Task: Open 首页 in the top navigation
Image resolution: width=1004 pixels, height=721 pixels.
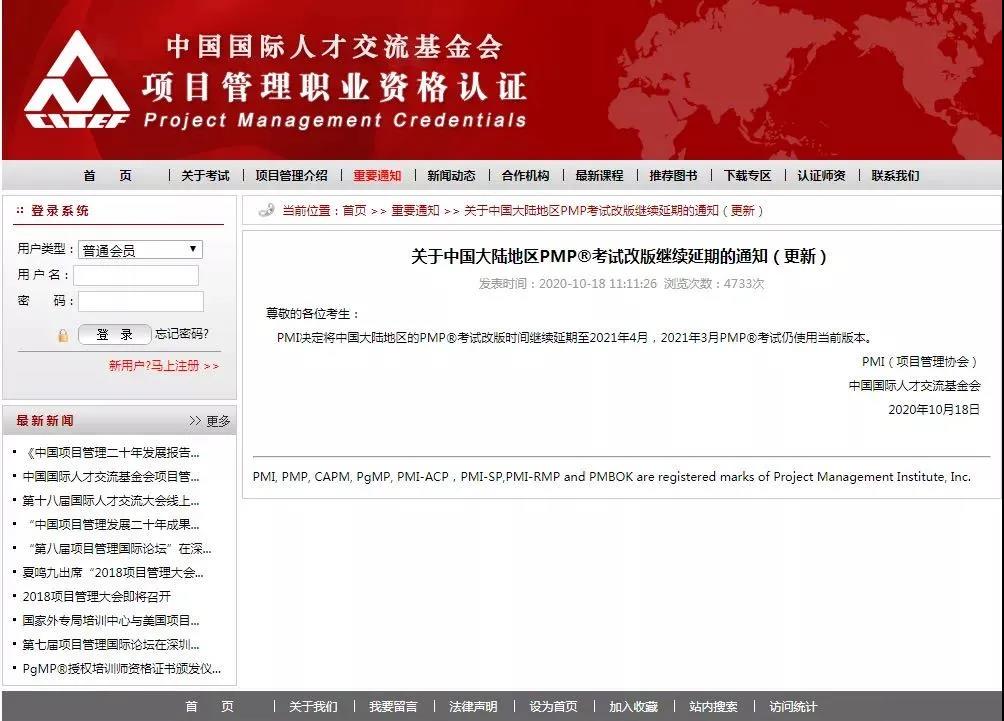Action: 108,175
